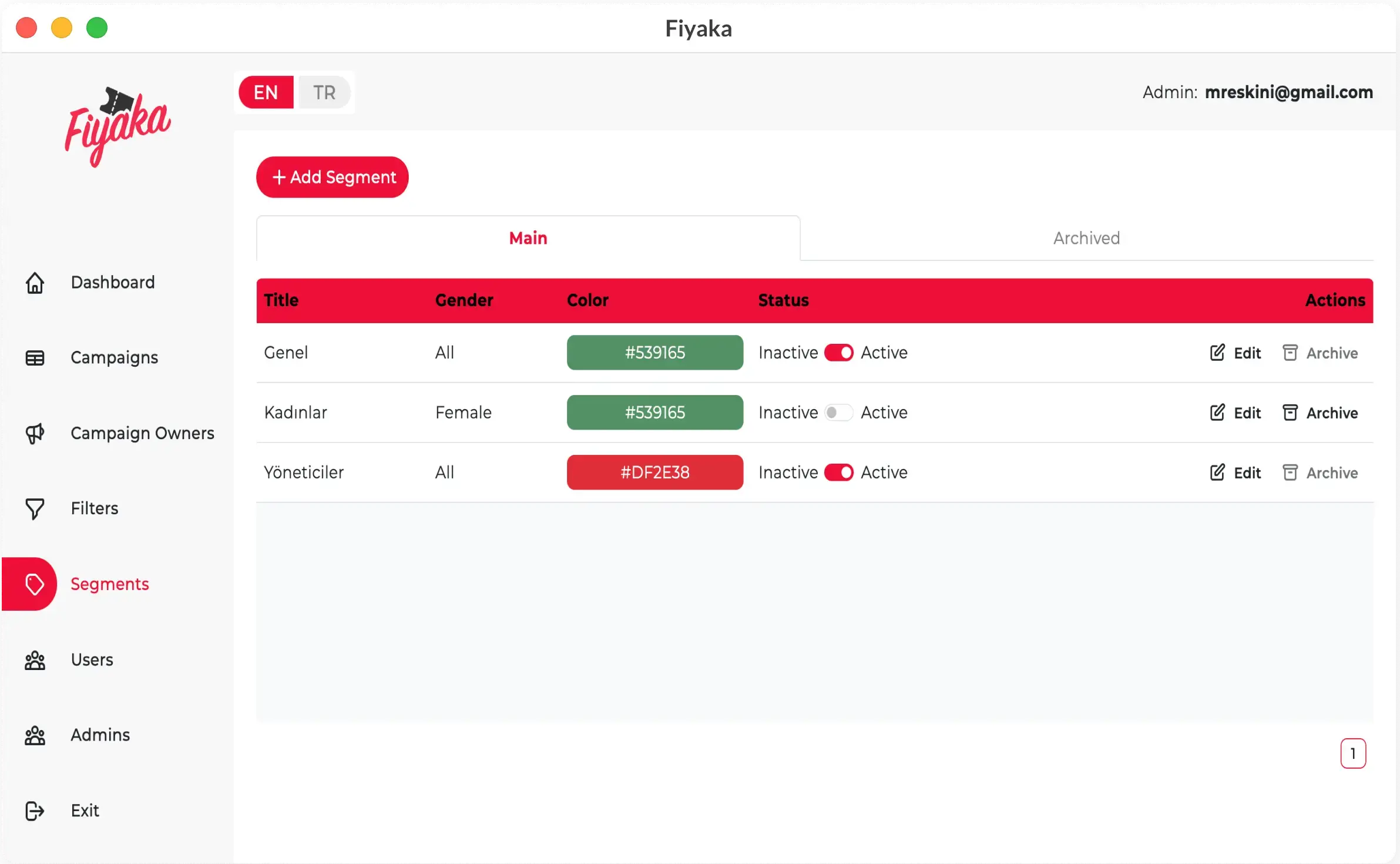Switch the language to TR

coord(324,92)
